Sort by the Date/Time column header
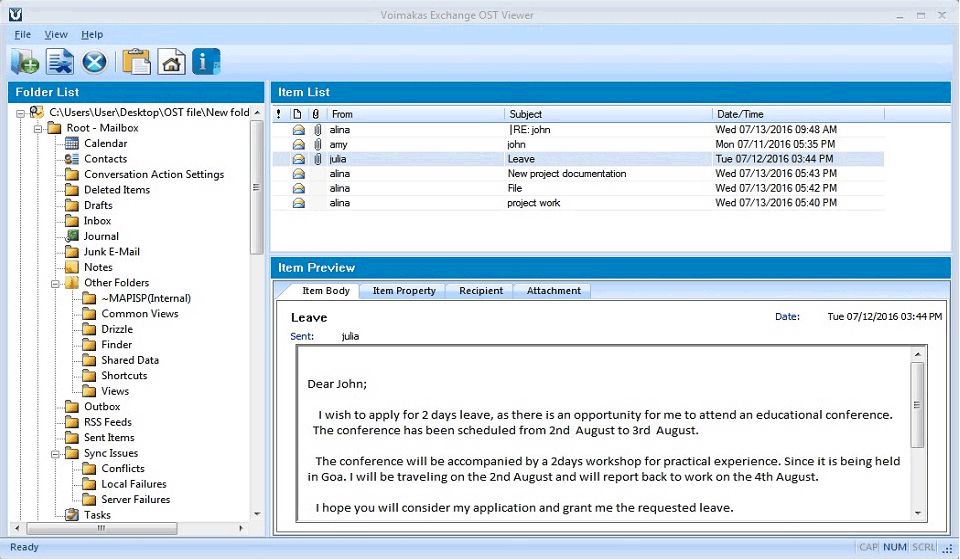This screenshot has height=560, width=960. click(x=798, y=114)
